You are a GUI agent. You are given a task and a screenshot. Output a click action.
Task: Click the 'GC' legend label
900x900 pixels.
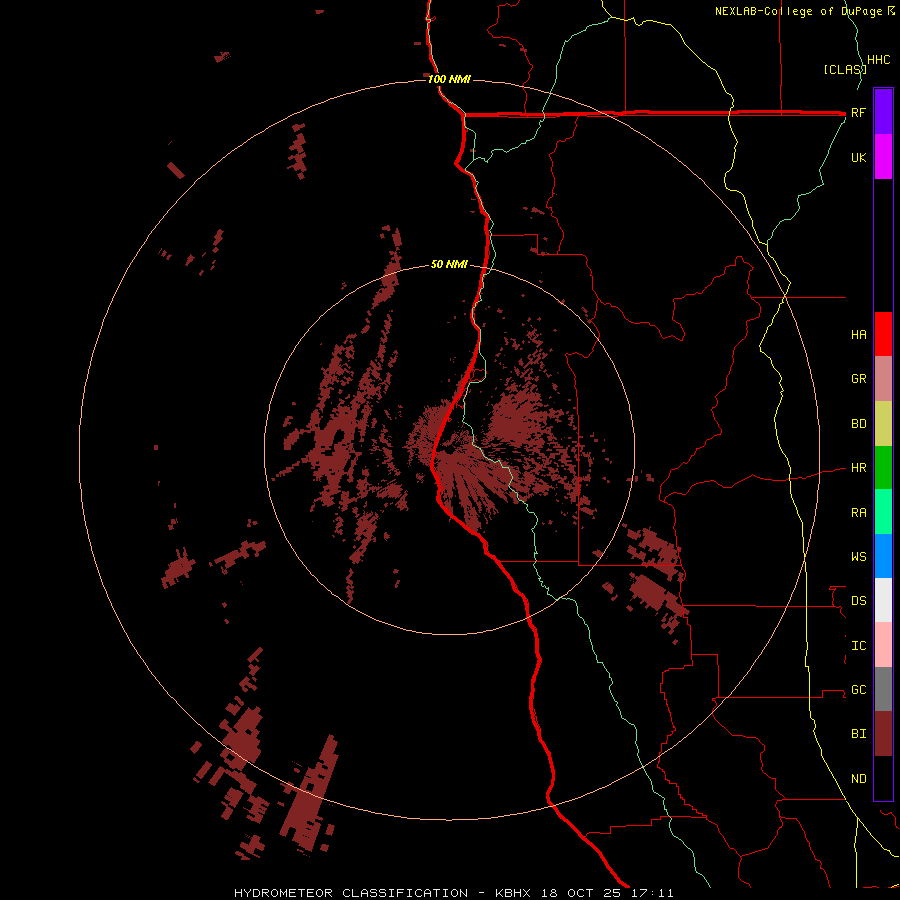point(858,690)
